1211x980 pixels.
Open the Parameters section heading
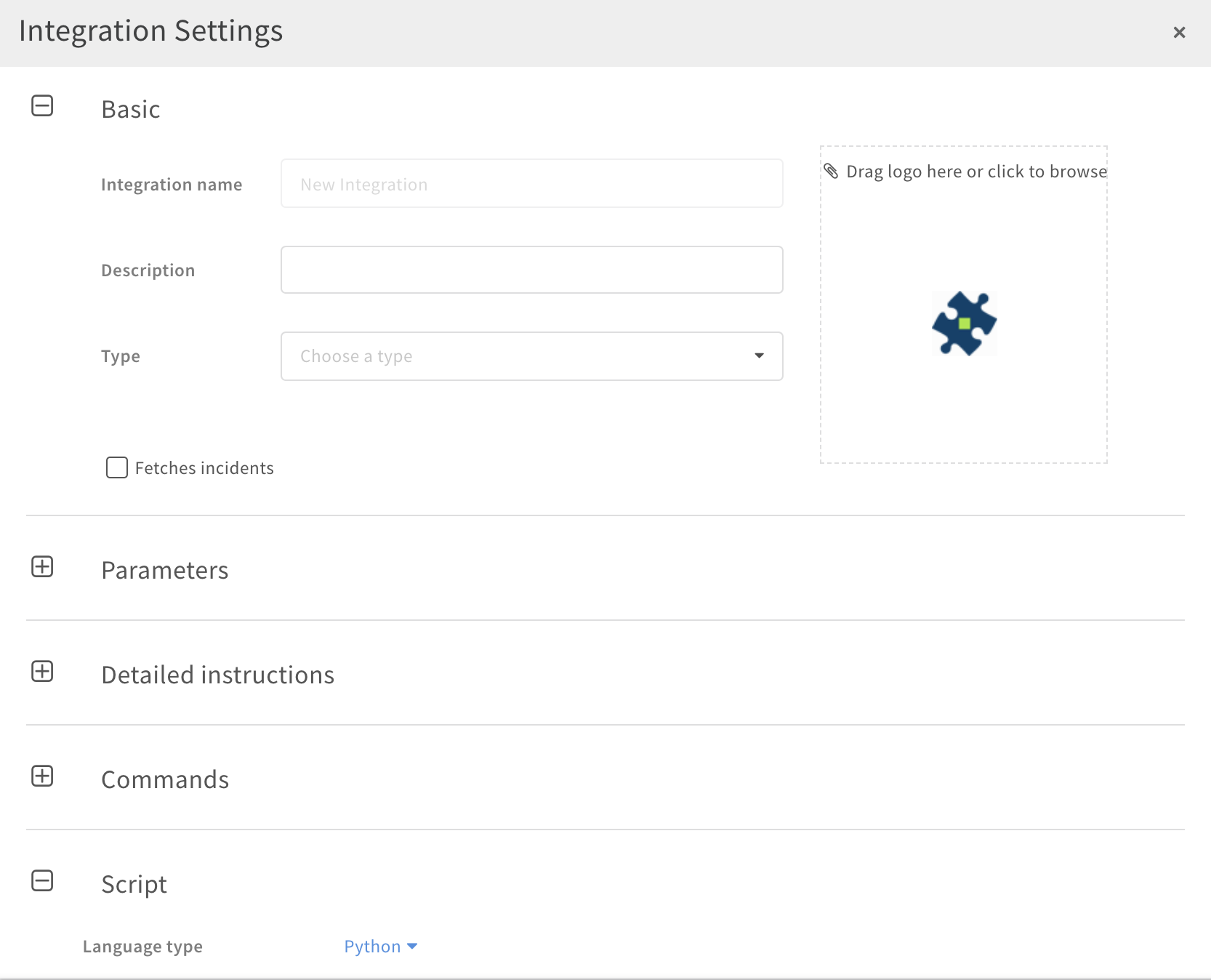[x=165, y=571]
